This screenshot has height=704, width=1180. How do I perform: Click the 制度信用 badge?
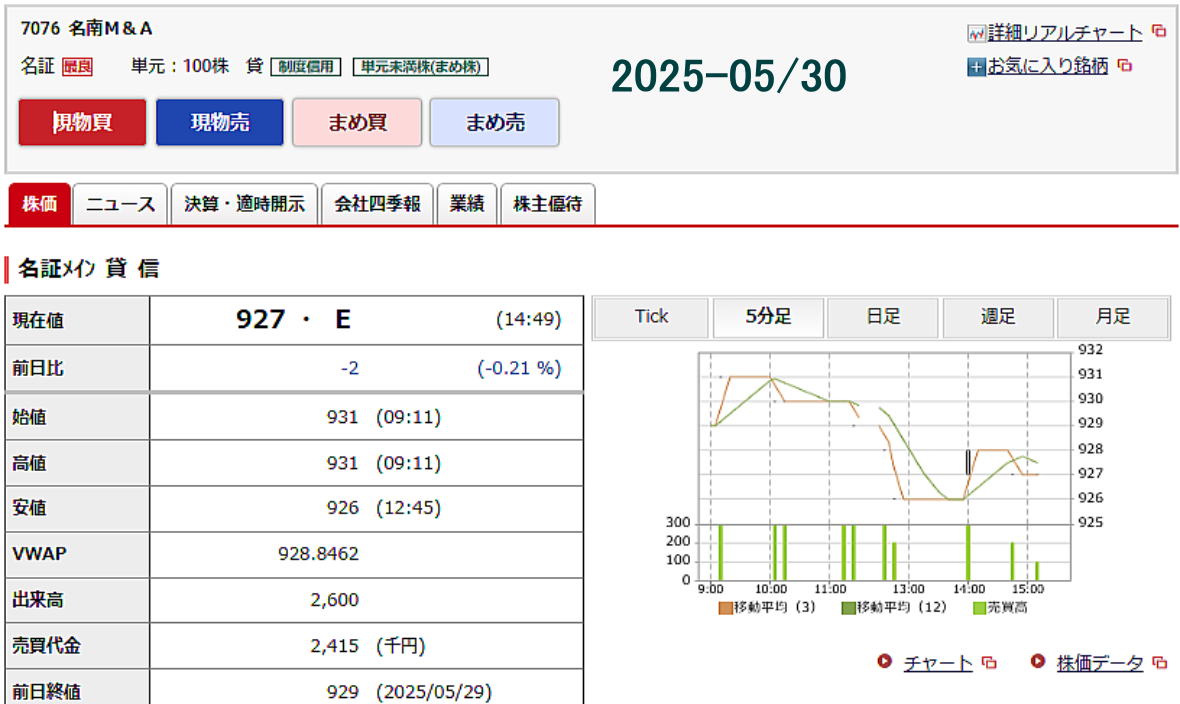click(x=306, y=67)
